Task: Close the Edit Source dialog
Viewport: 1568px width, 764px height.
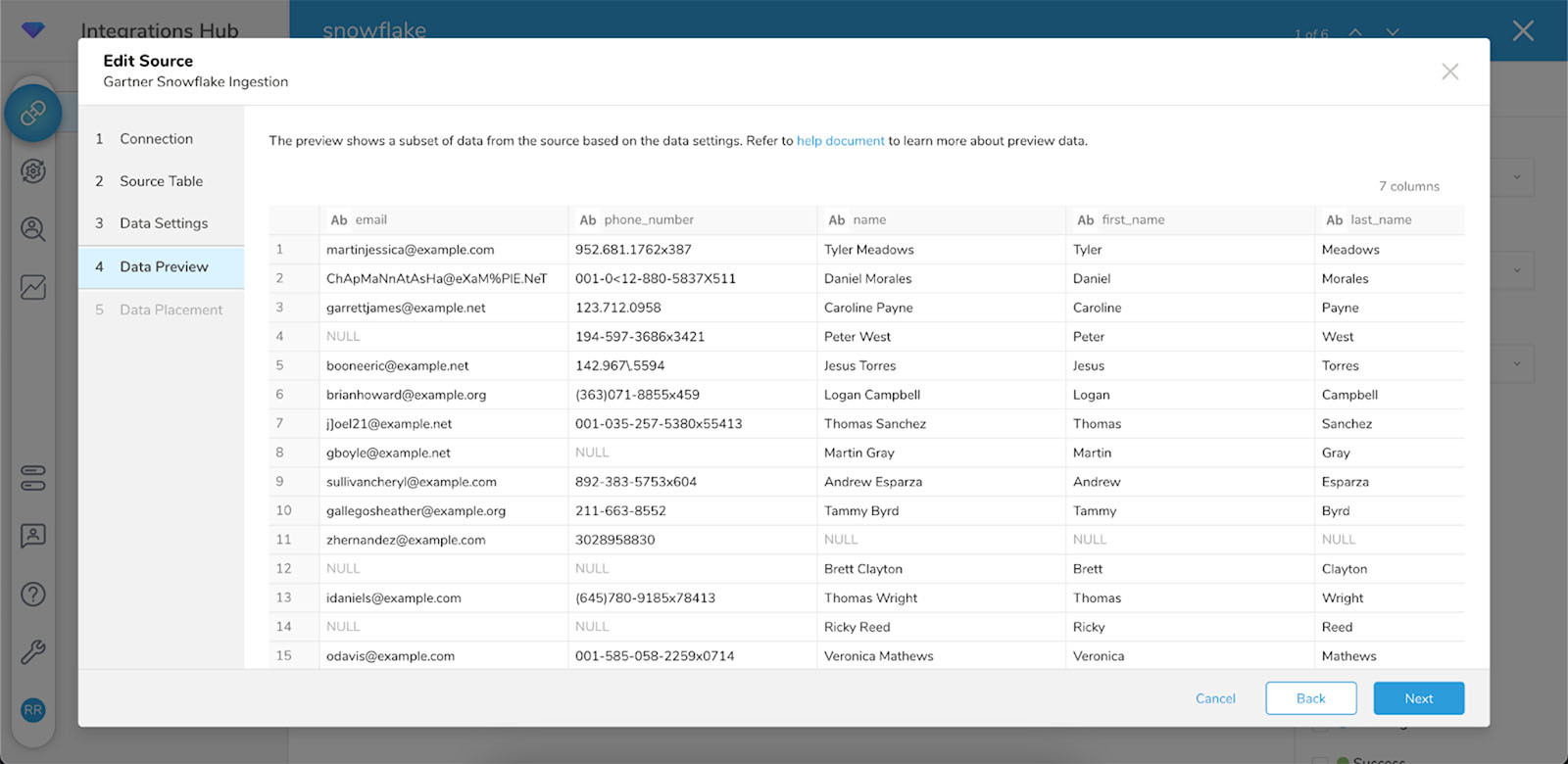Action: click(x=1449, y=72)
